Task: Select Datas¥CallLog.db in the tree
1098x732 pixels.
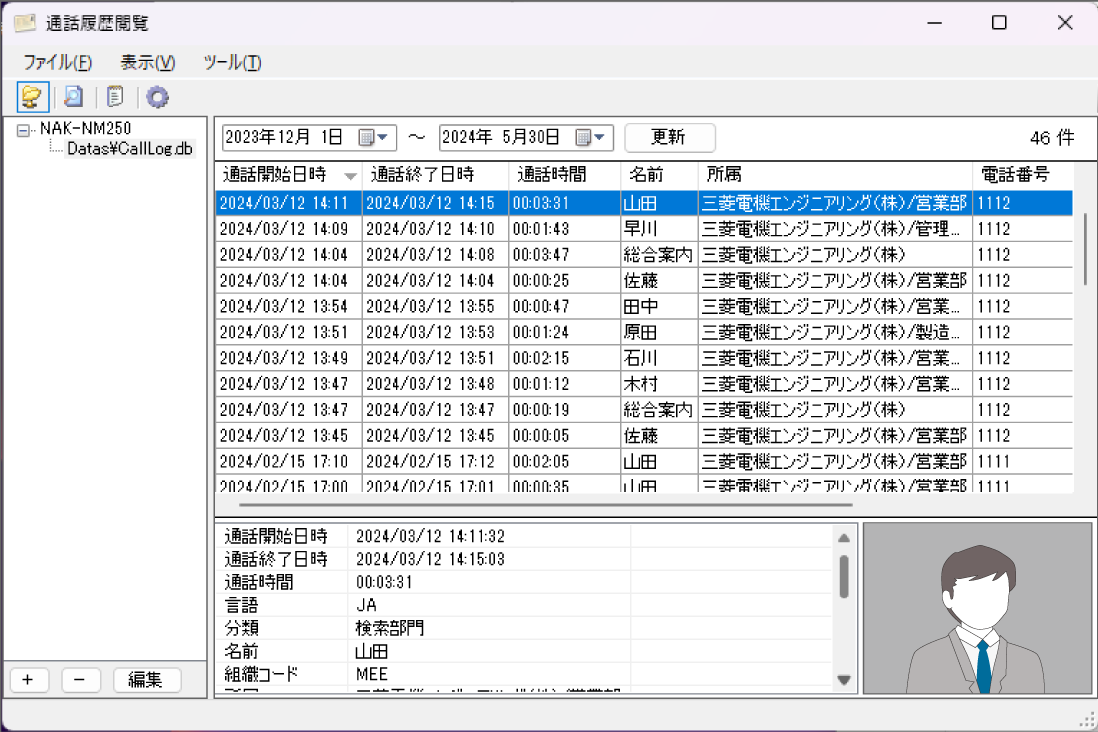Action: coord(129,149)
